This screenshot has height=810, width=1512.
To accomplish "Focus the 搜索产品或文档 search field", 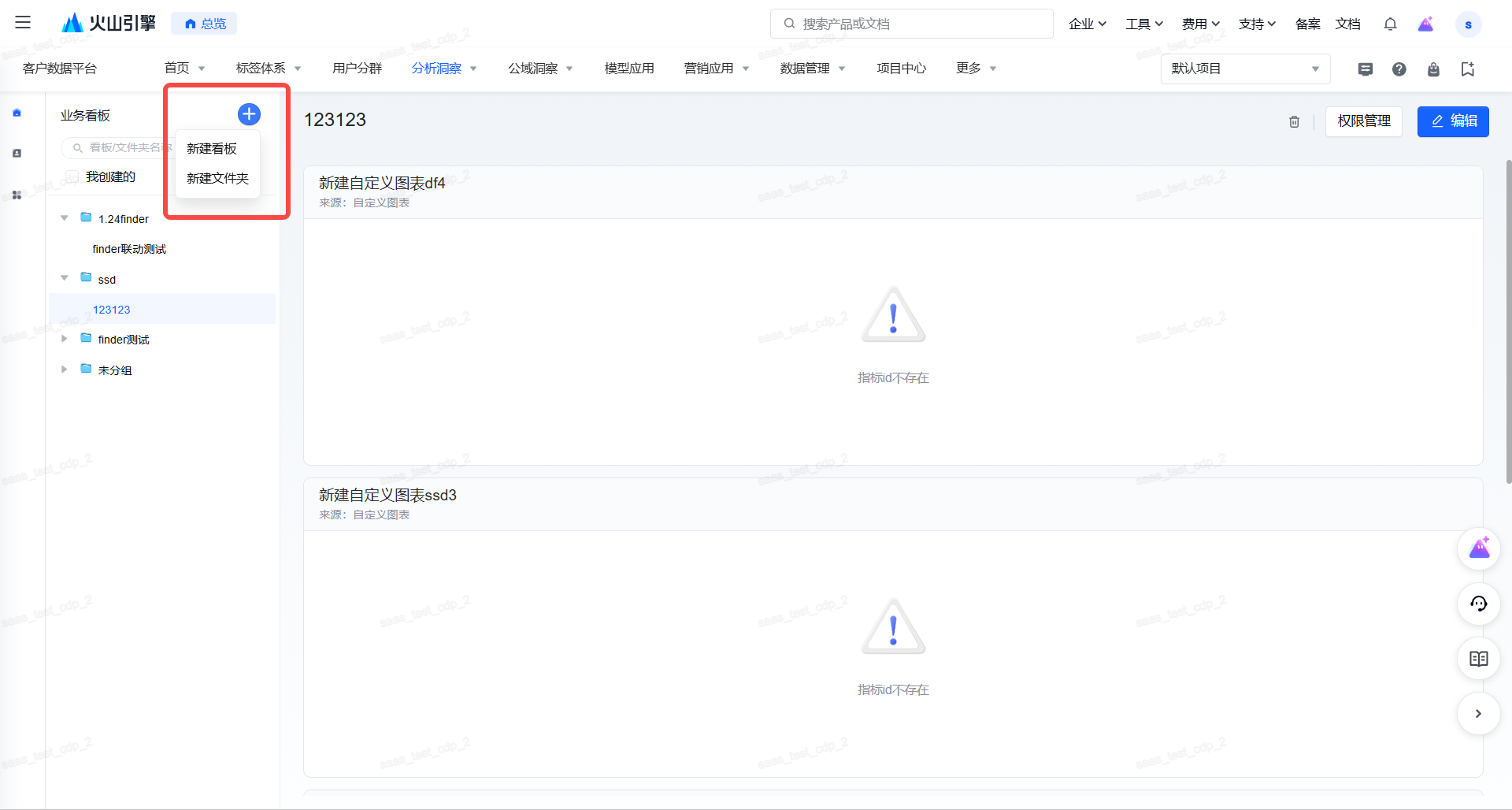I will (911, 24).
